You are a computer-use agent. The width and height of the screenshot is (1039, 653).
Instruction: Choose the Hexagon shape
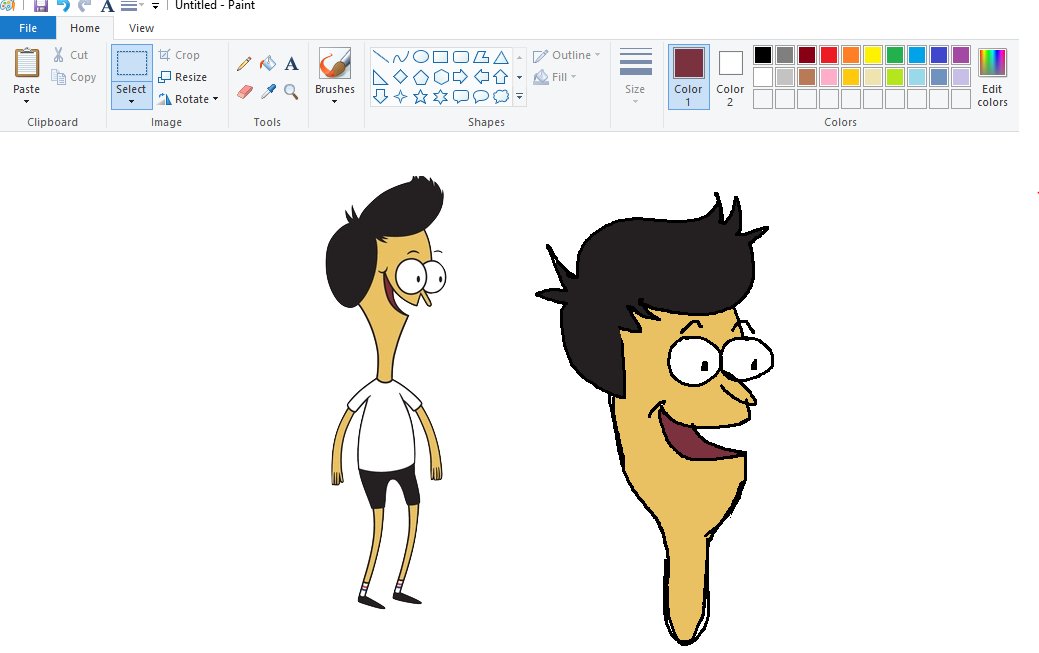[x=441, y=77]
